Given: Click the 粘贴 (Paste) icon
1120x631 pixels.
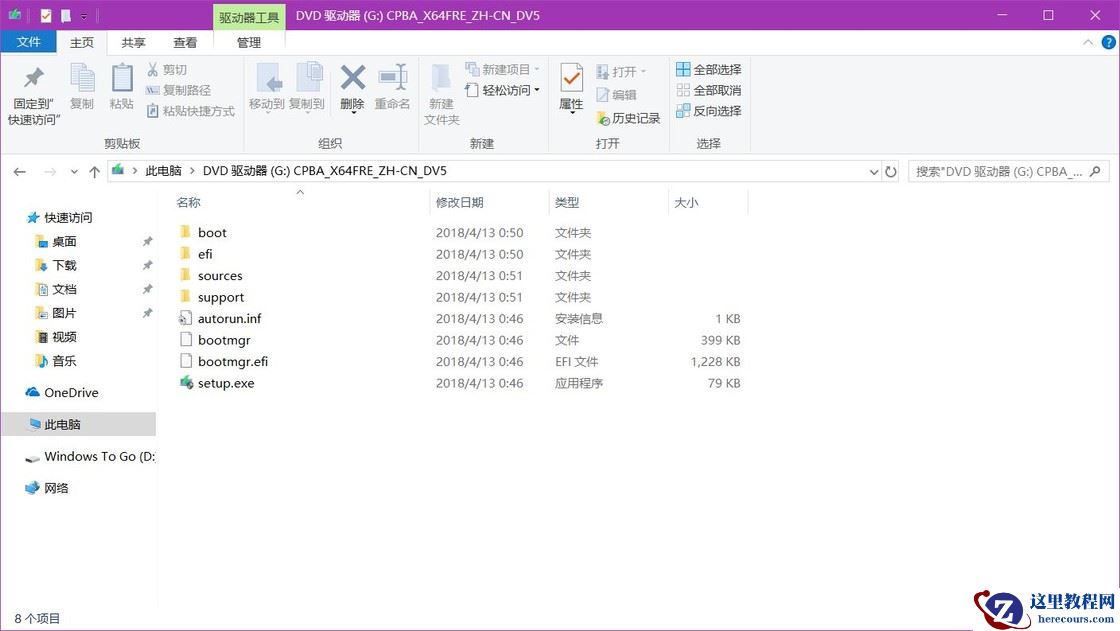Looking at the screenshot, I should 121,88.
